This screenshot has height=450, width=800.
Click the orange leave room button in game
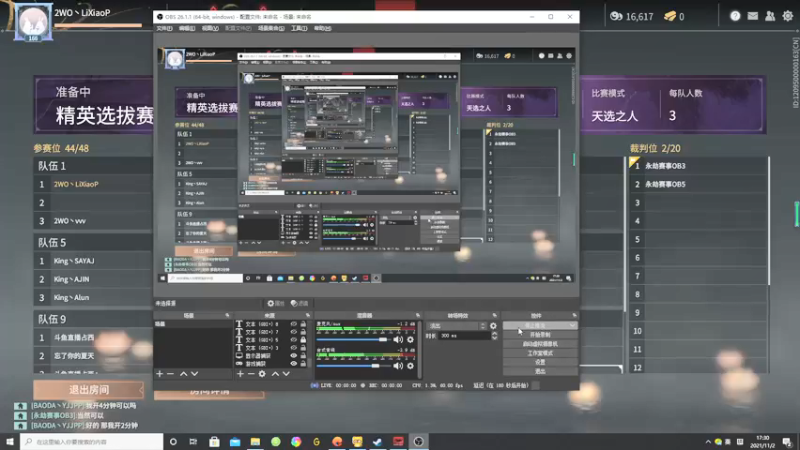pyautogui.click(x=89, y=390)
